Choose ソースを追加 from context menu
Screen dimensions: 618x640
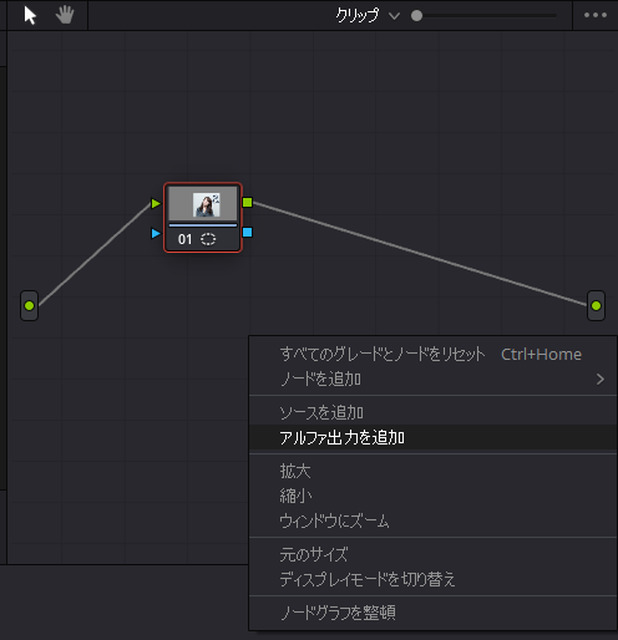[x=433, y=413]
